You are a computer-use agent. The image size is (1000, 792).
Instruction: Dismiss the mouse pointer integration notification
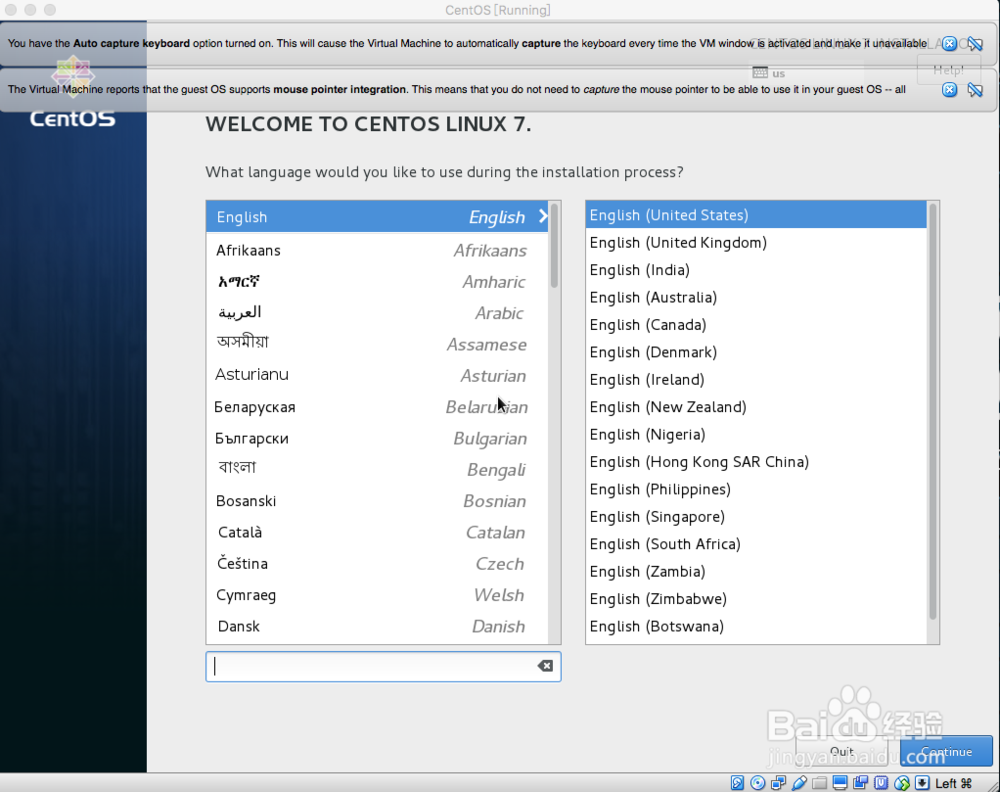click(949, 89)
